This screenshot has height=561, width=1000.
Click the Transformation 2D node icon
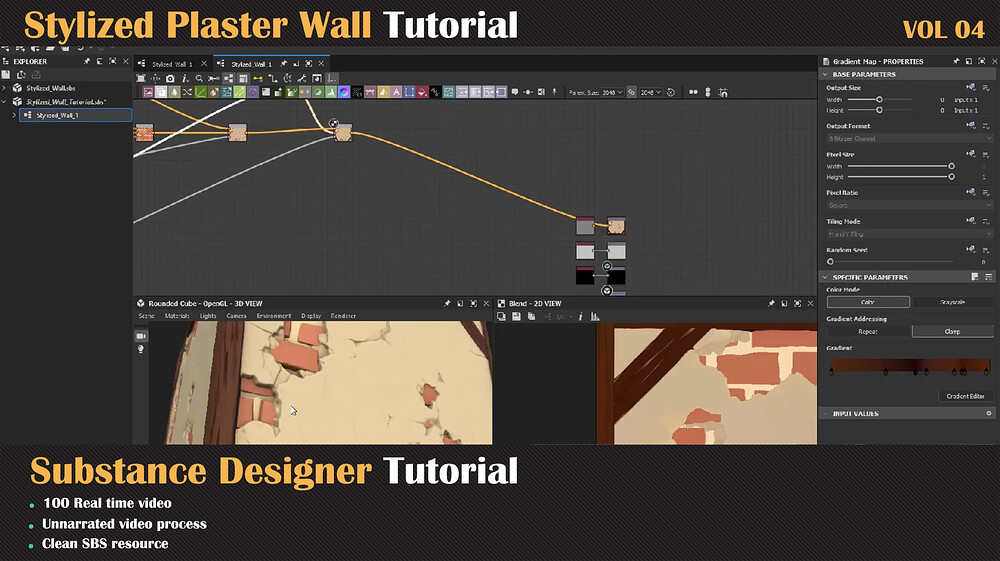point(409,92)
